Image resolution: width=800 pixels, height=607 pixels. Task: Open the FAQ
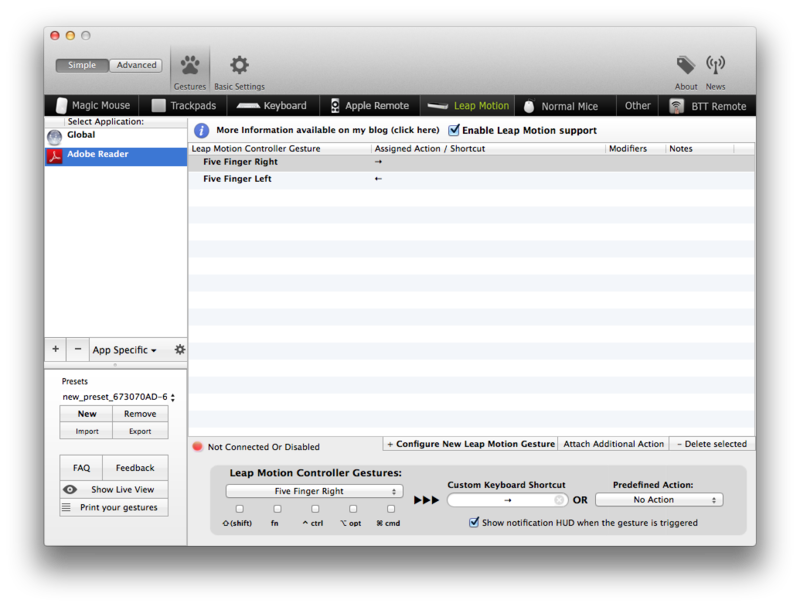point(81,468)
